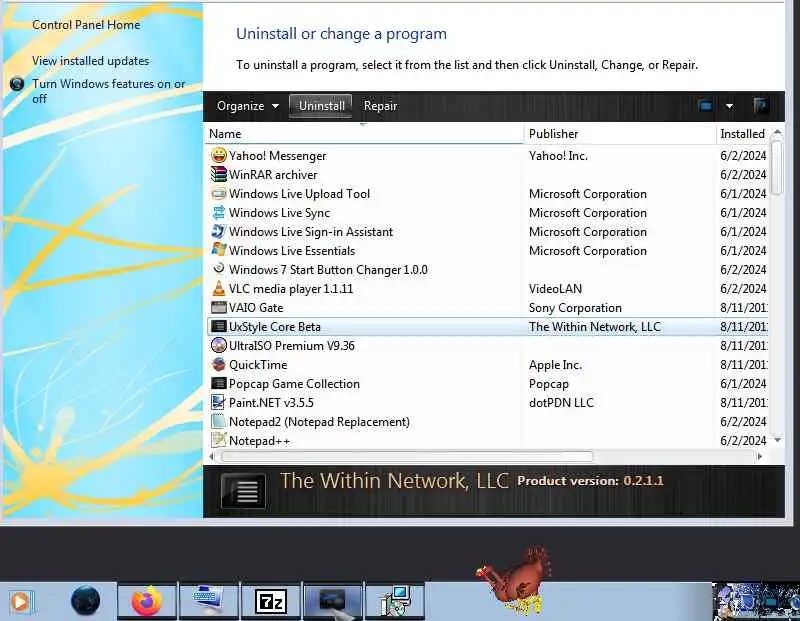
Task: Click Sony Corporation publisher cell
Action: tap(575, 308)
